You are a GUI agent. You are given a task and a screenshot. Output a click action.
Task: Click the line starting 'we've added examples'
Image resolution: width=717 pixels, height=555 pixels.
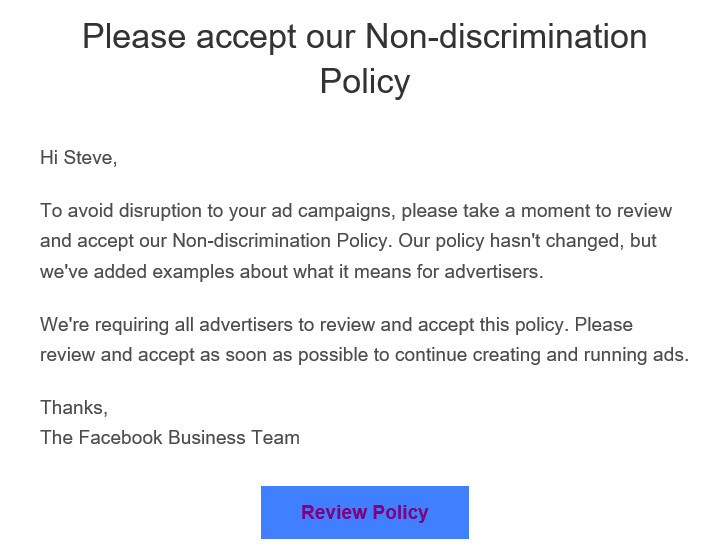click(x=292, y=272)
